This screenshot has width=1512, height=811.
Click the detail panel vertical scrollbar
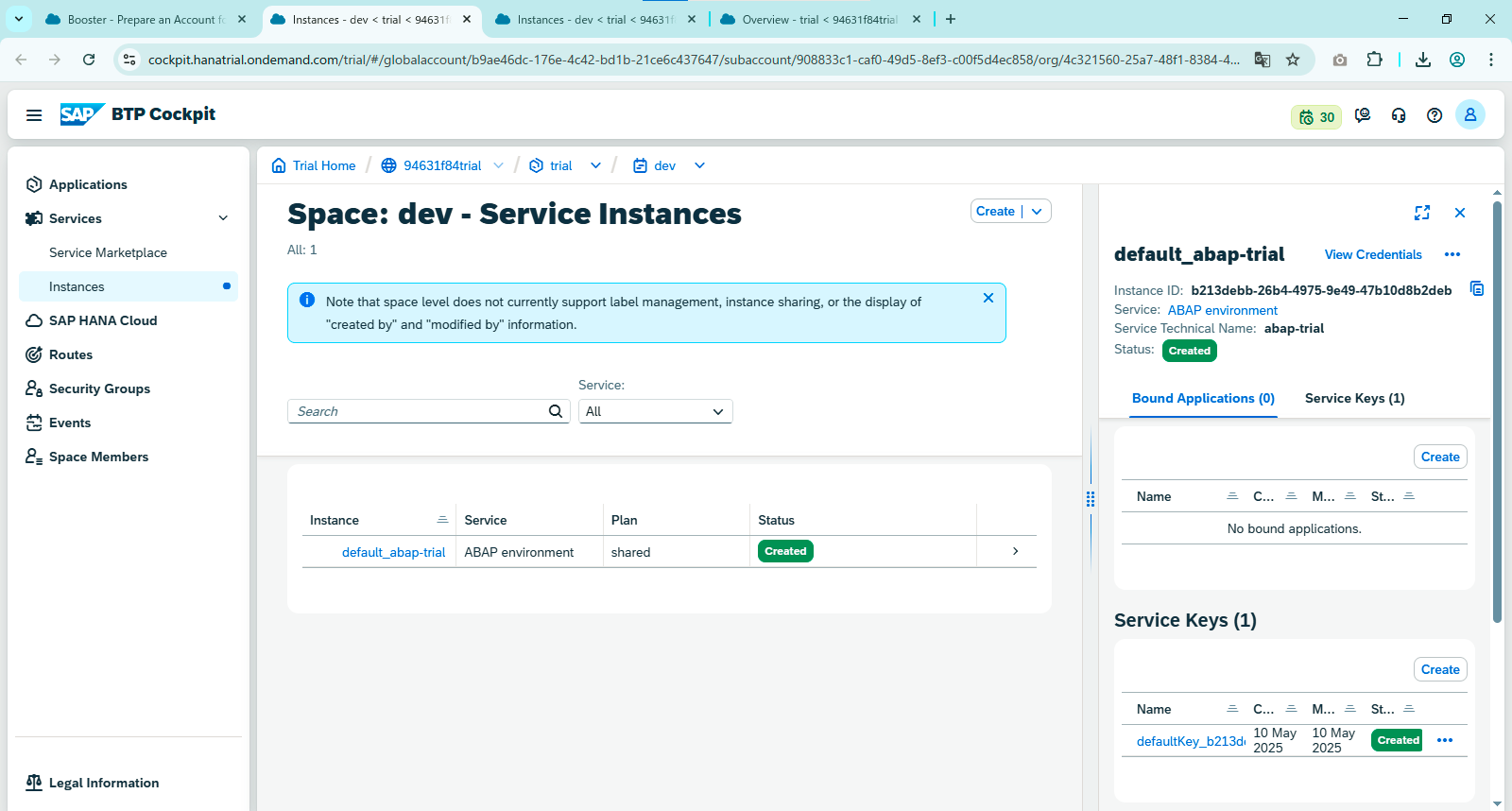1497,412
